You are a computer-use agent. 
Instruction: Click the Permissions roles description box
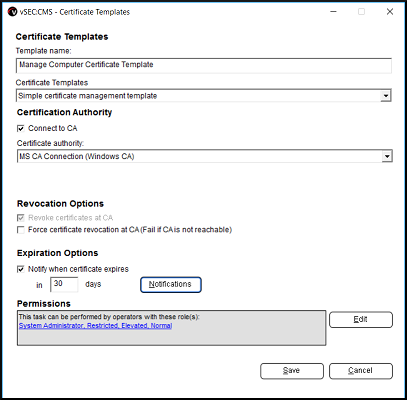[x=171, y=328]
